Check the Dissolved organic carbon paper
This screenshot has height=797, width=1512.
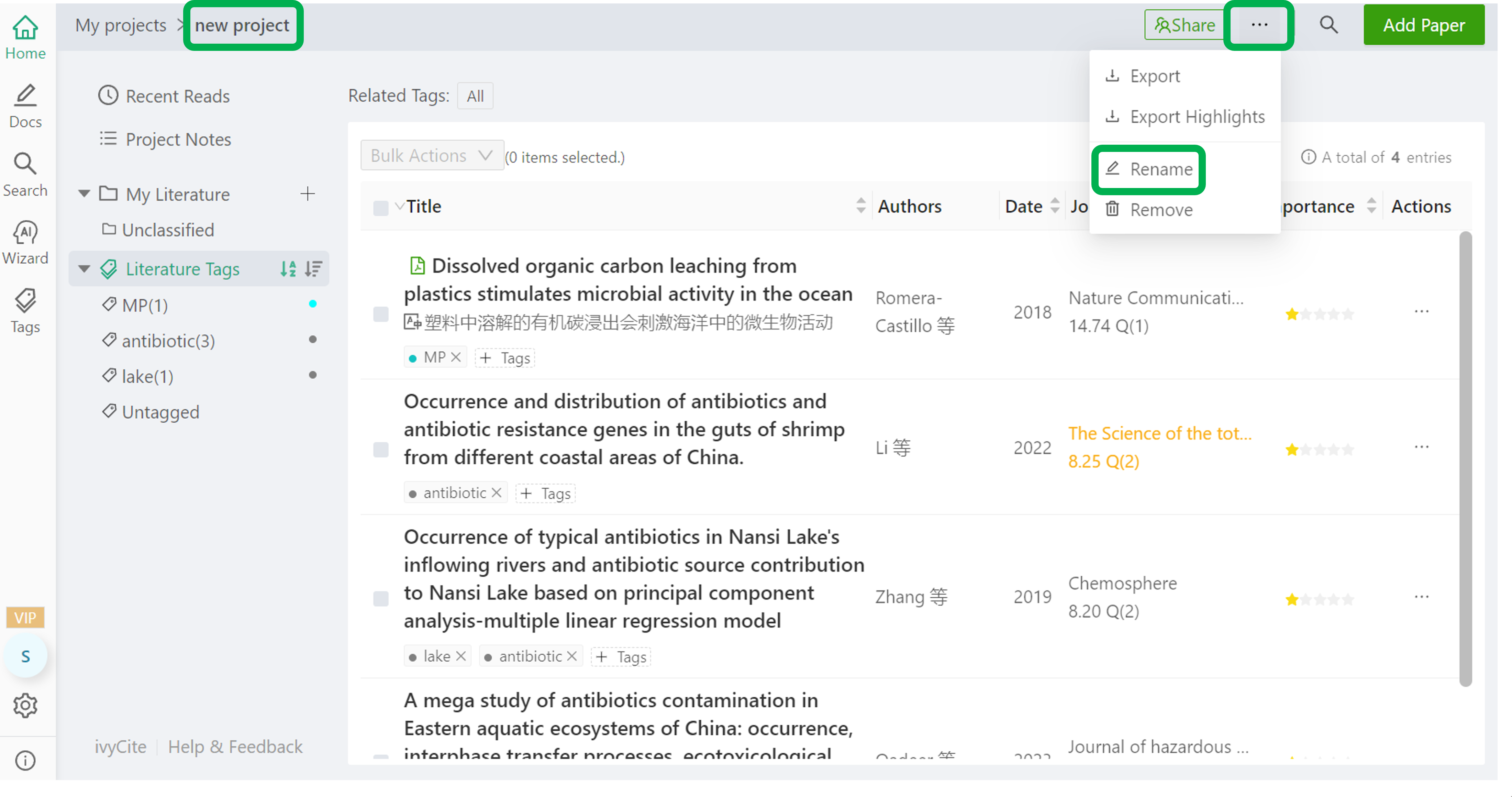tap(381, 314)
